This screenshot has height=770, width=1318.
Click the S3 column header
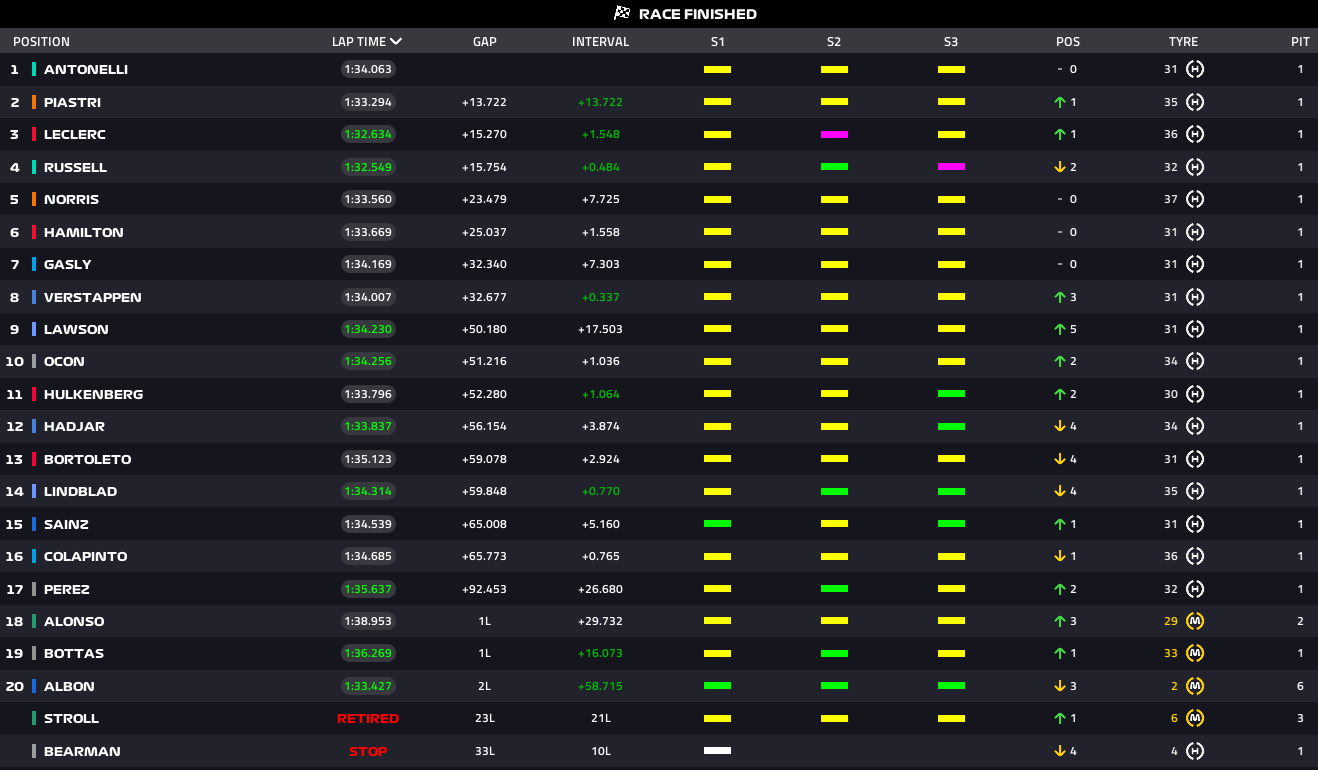click(x=951, y=42)
